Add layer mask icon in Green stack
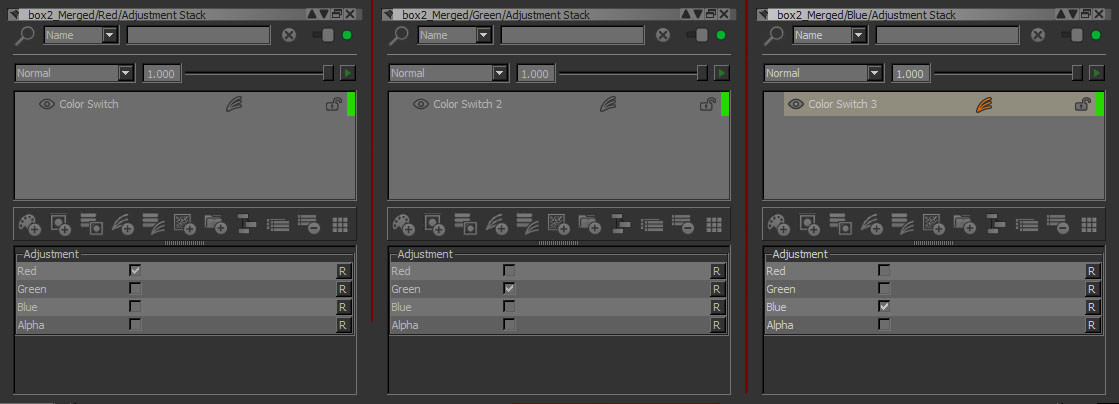Screen dimensions: 1119x404 point(434,225)
